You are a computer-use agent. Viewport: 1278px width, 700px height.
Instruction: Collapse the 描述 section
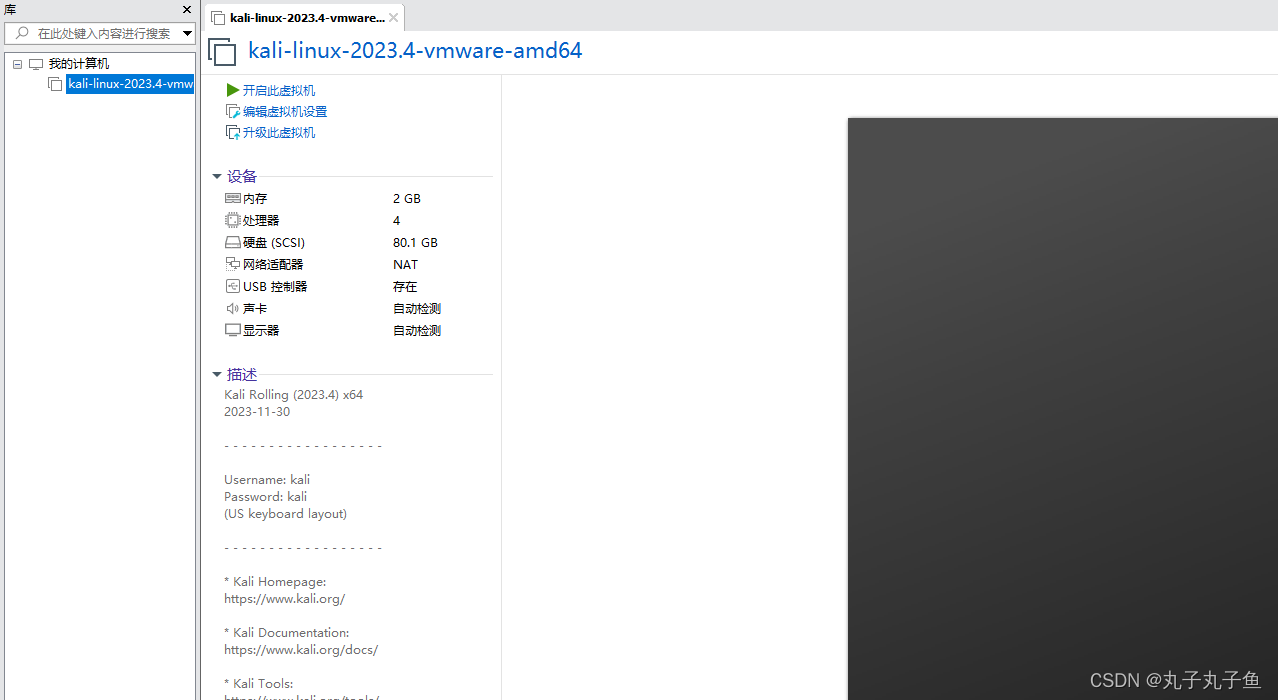pos(216,375)
